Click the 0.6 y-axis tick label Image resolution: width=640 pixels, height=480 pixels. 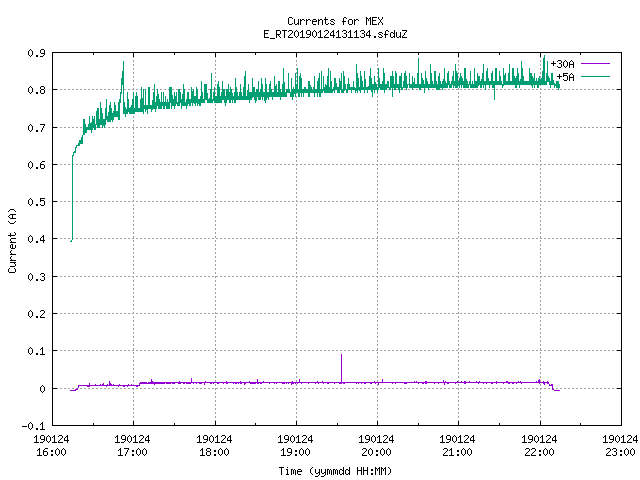point(37,165)
